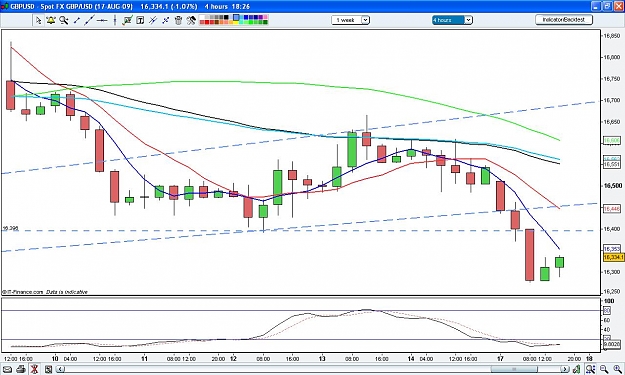The image size is (625, 375).
Task: Pick the bright red color swatch
Action: tap(207, 22)
